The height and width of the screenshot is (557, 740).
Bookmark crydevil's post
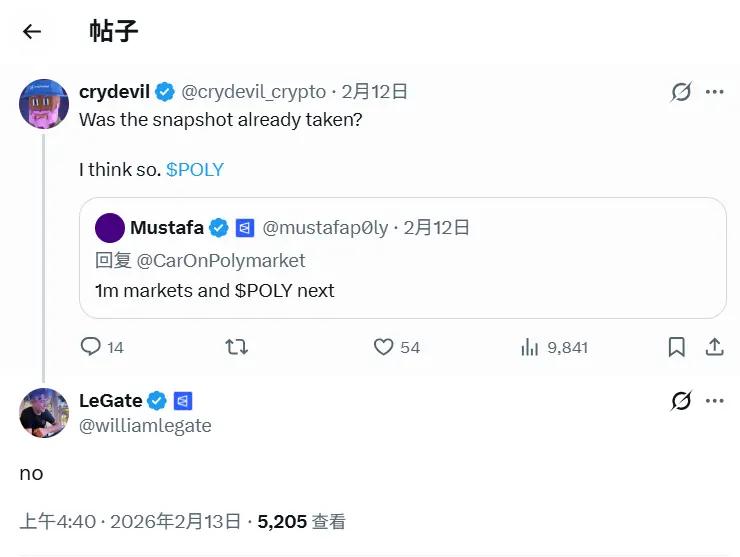(676, 347)
